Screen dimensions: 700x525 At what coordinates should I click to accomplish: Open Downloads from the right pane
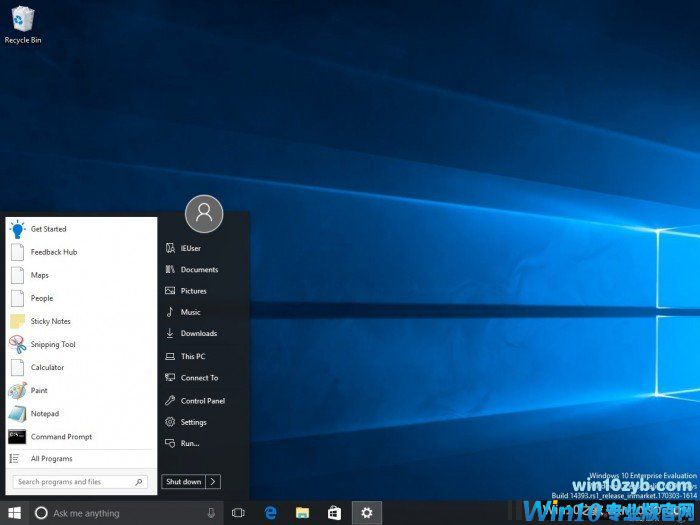pyautogui.click(x=198, y=333)
